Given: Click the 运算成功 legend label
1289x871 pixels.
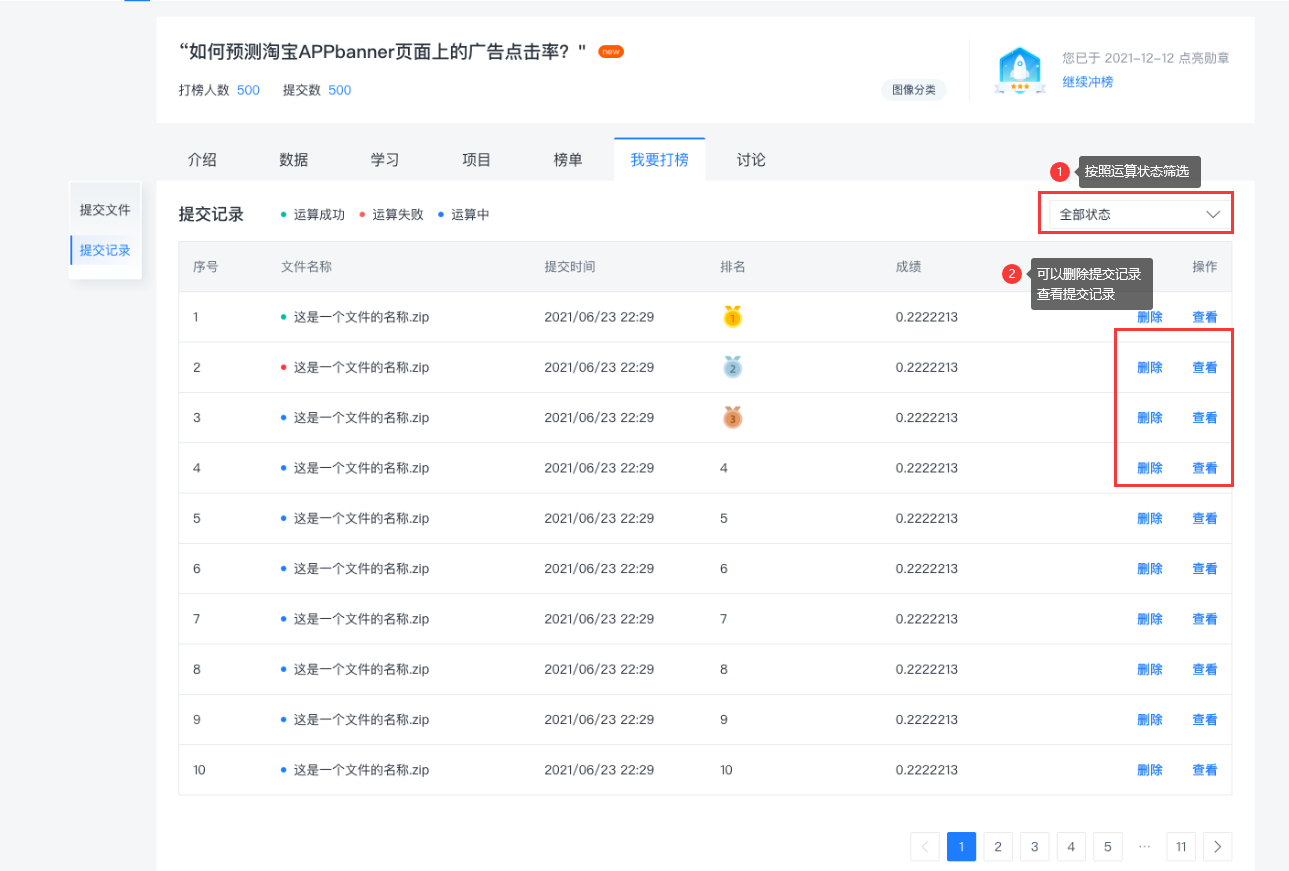Looking at the screenshot, I should pyautogui.click(x=319, y=214).
